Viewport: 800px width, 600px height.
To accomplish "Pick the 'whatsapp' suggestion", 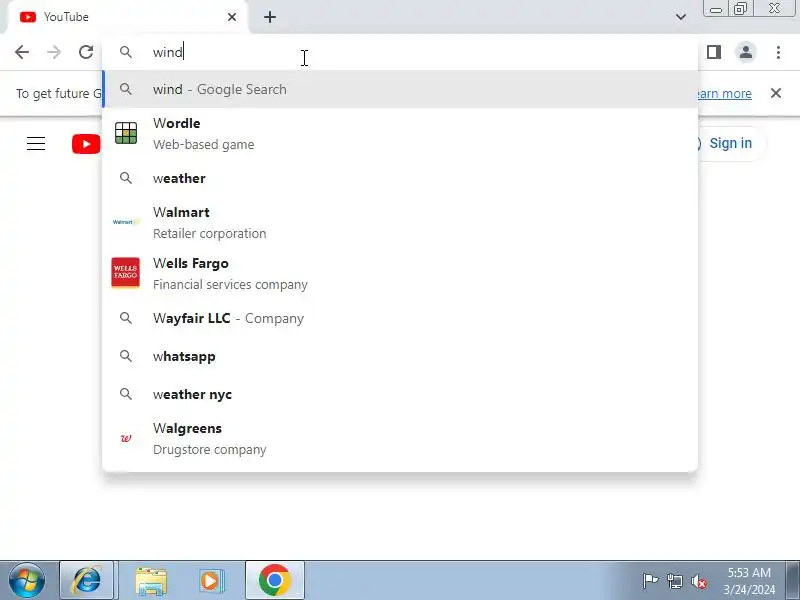I will [x=400, y=356].
